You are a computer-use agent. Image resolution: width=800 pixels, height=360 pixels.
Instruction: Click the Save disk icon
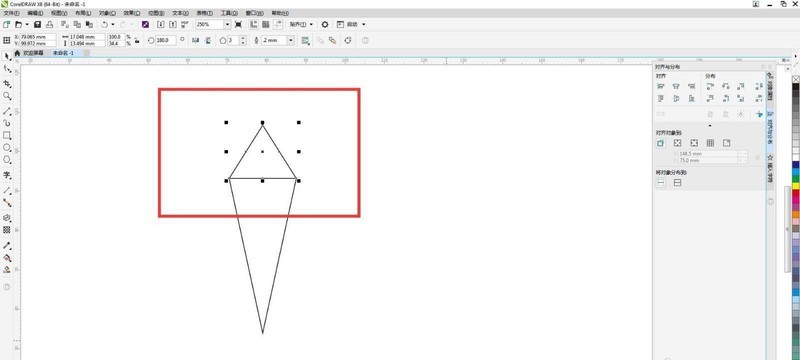37,24
